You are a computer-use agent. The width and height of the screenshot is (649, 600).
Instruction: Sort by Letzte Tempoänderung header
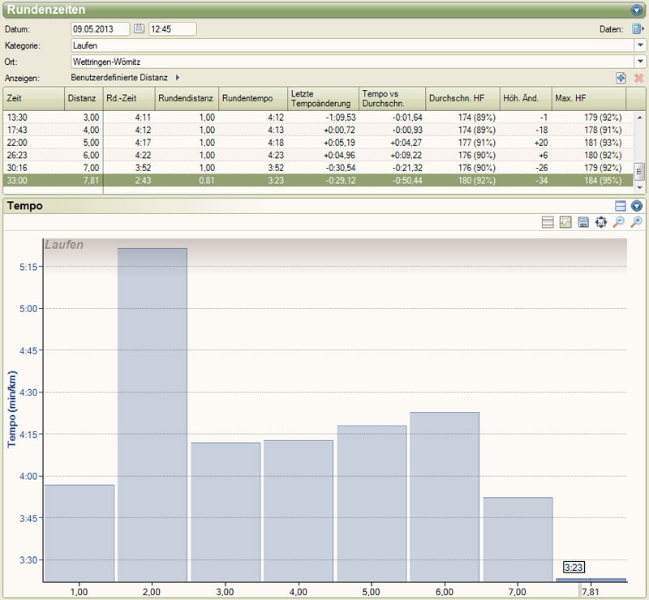(323, 98)
